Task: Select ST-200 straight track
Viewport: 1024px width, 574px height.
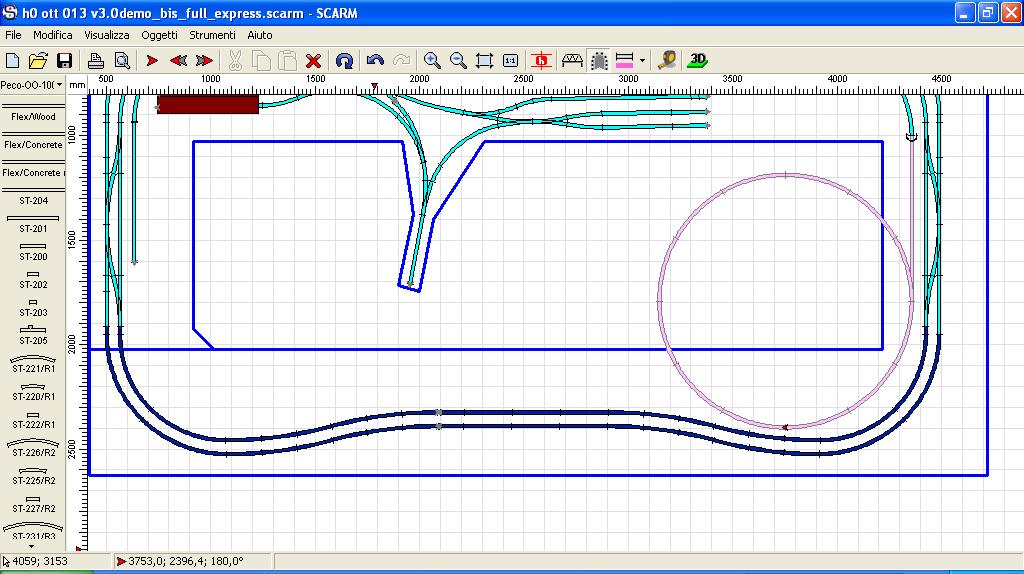Action: click(x=33, y=251)
